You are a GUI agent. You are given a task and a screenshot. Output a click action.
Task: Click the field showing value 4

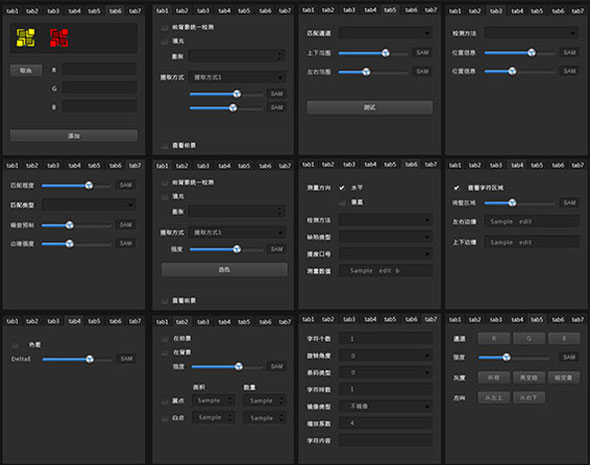tap(386, 423)
